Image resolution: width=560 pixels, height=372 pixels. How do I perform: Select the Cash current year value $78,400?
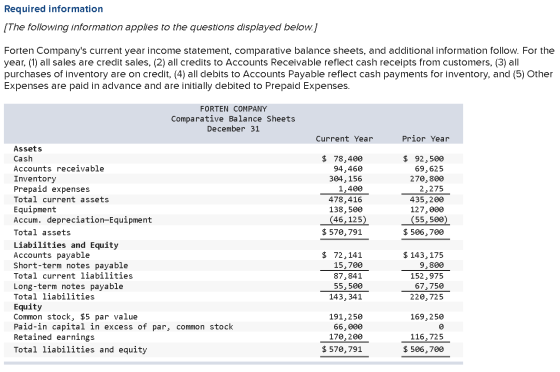click(342, 159)
